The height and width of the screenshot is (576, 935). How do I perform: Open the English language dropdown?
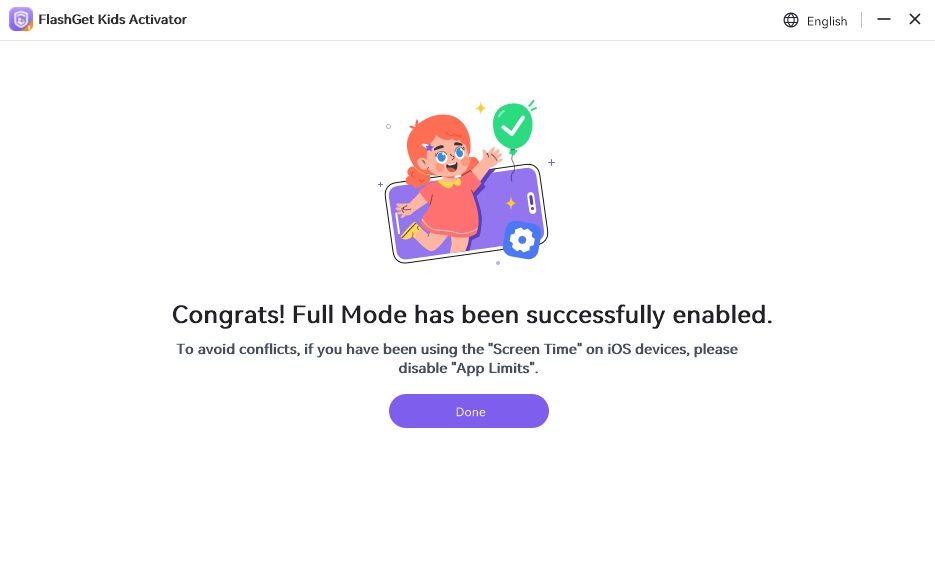click(826, 21)
